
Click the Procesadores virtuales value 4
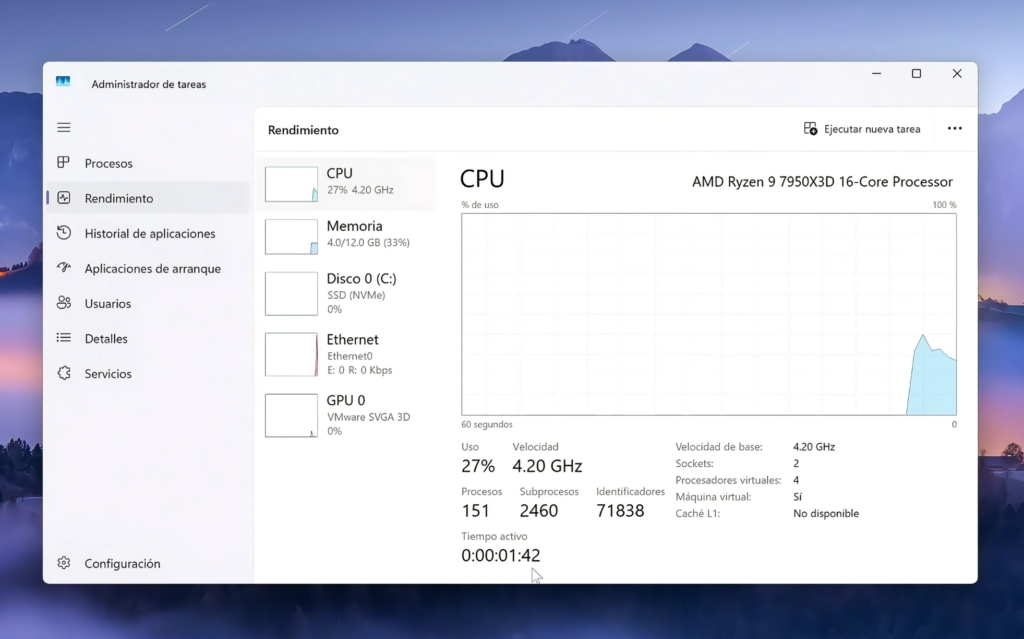tap(796, 480)
